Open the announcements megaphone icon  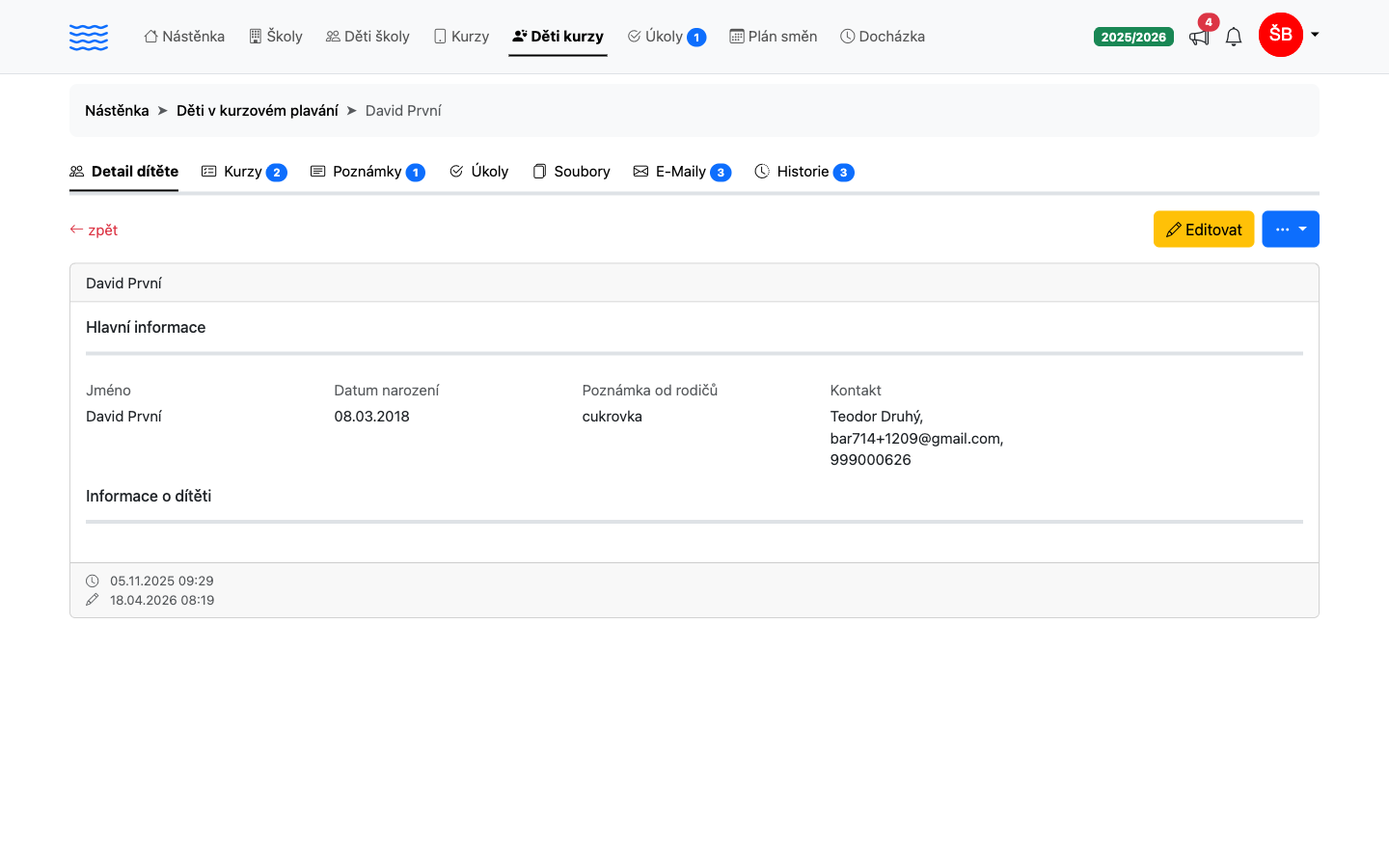coord(1199,38)
